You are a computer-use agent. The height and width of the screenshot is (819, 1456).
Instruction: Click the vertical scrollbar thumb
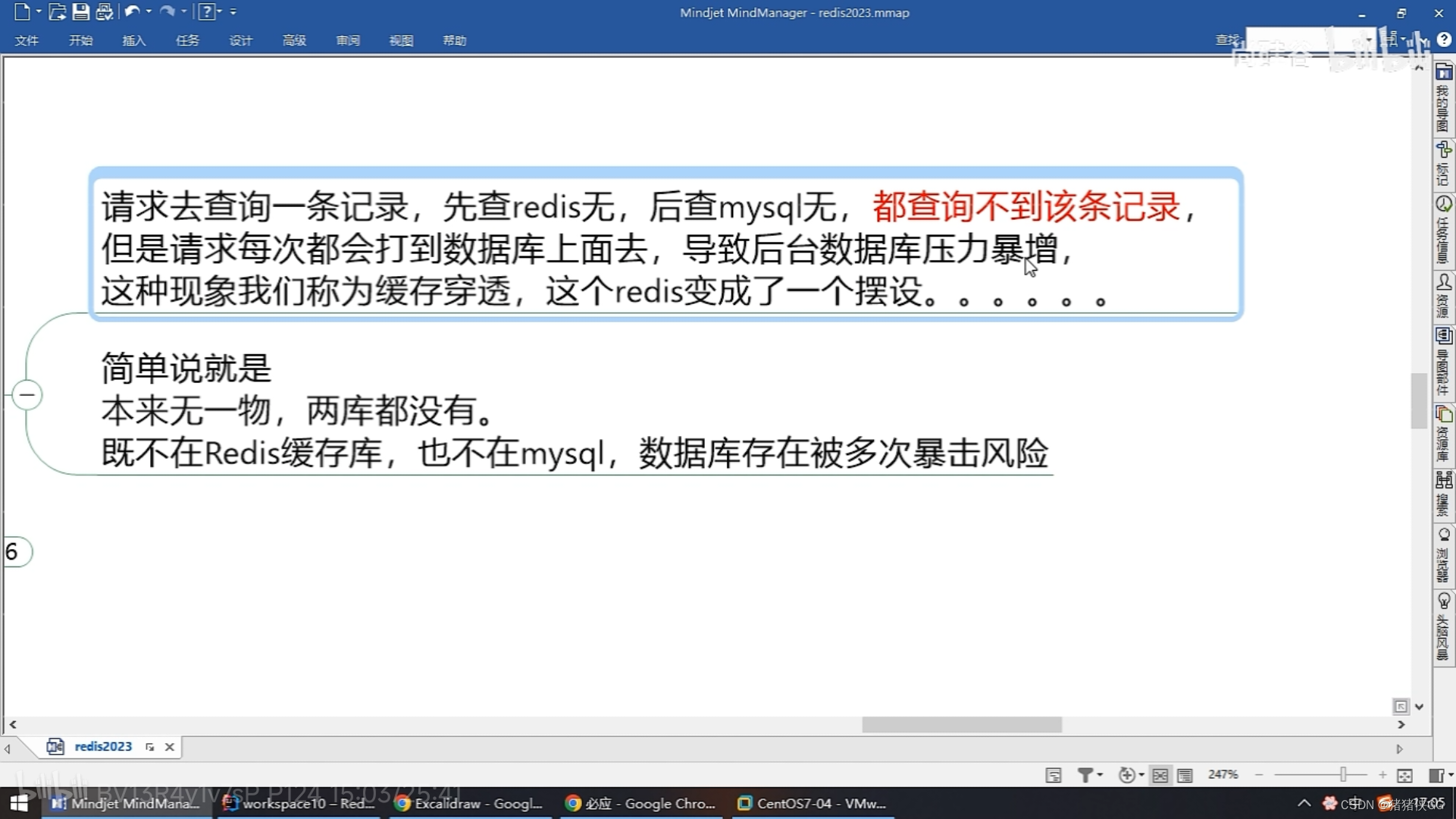coord(1419,400)
